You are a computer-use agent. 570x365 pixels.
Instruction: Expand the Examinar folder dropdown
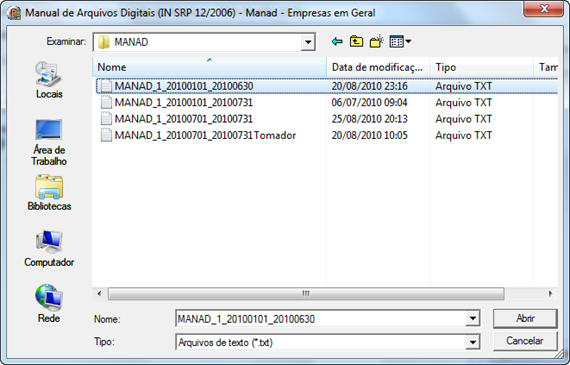coord(308,42)
